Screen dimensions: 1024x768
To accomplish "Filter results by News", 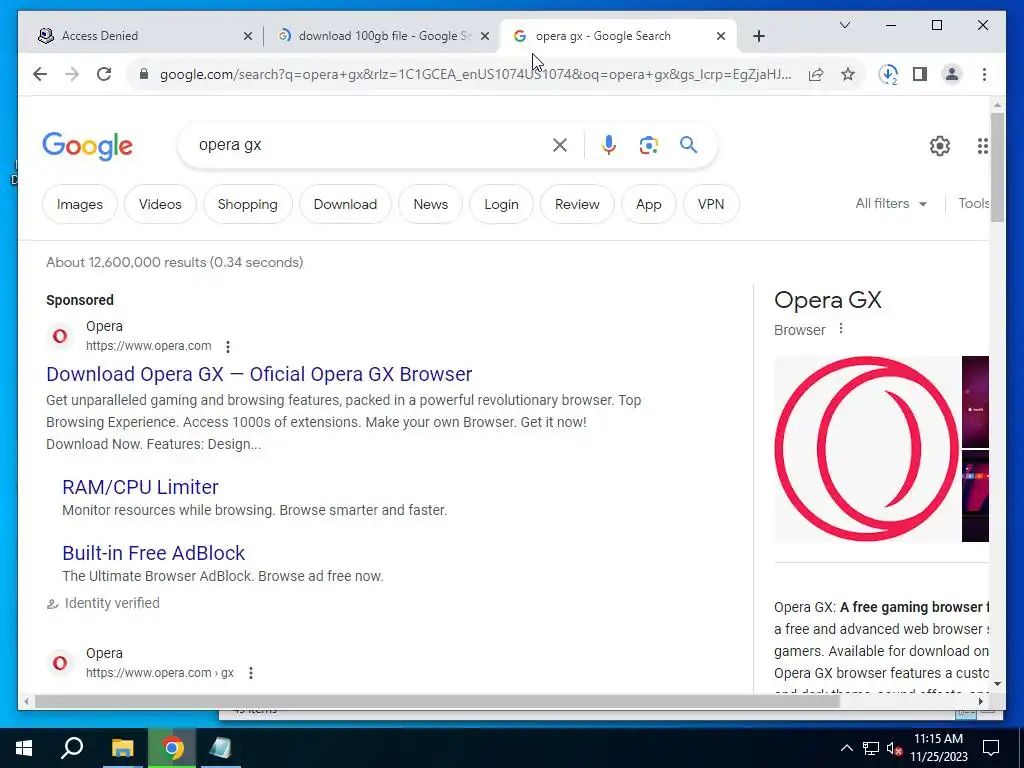I will coord(430,204).
